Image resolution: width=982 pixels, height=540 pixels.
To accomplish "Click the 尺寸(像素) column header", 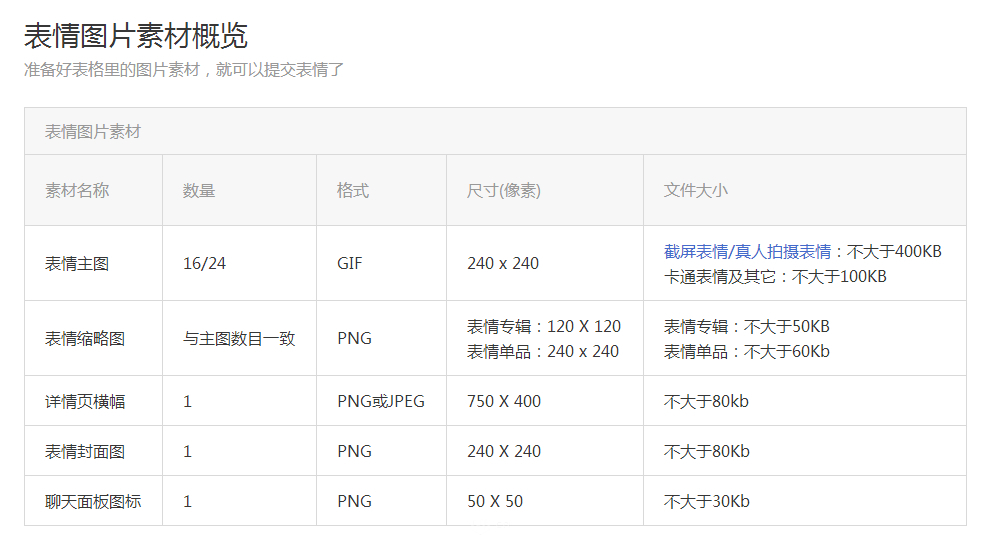I will click(545, 190).
